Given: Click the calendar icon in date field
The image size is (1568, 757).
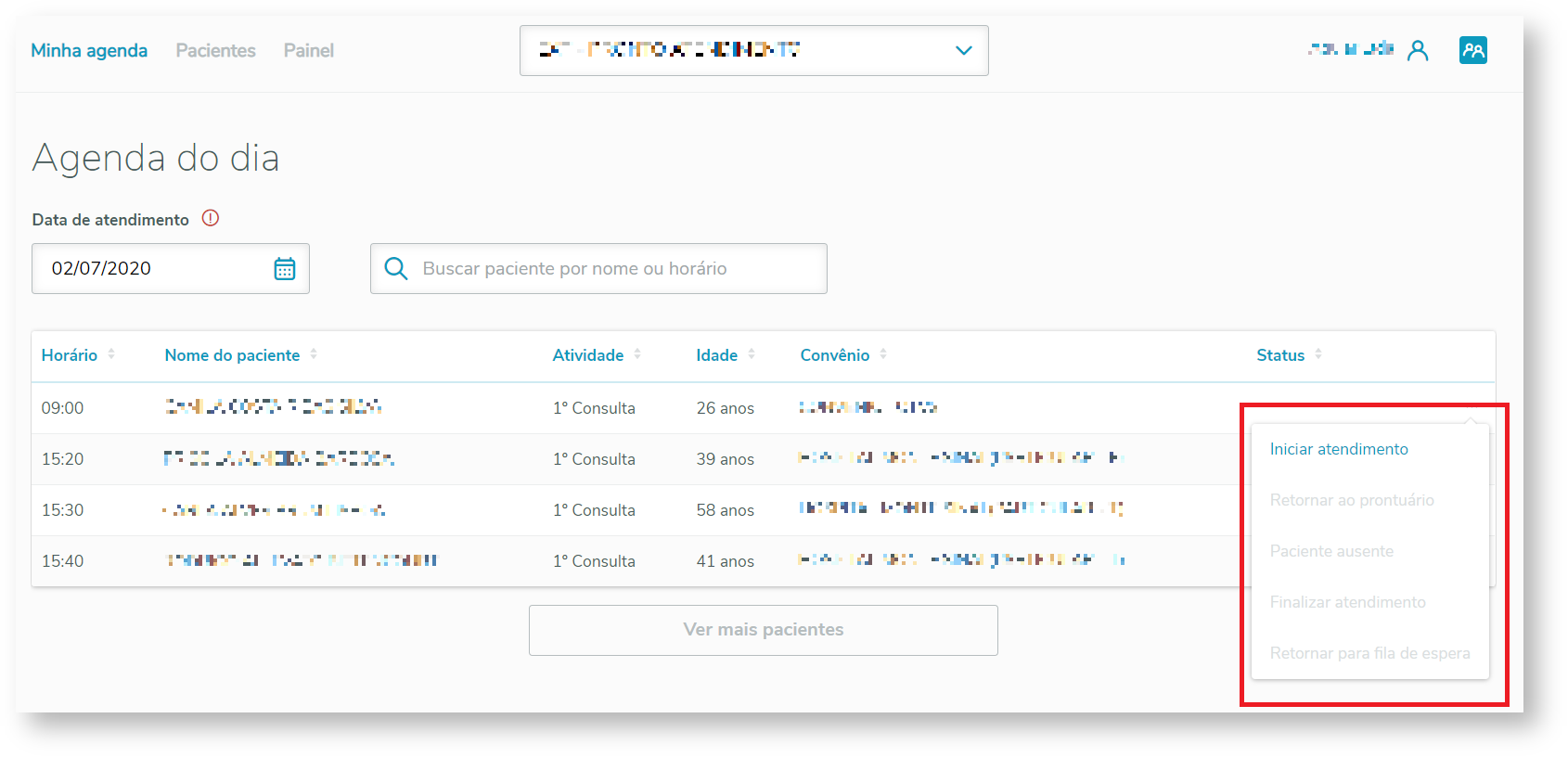Looking at the screenshot, I should tap(285, 269).
